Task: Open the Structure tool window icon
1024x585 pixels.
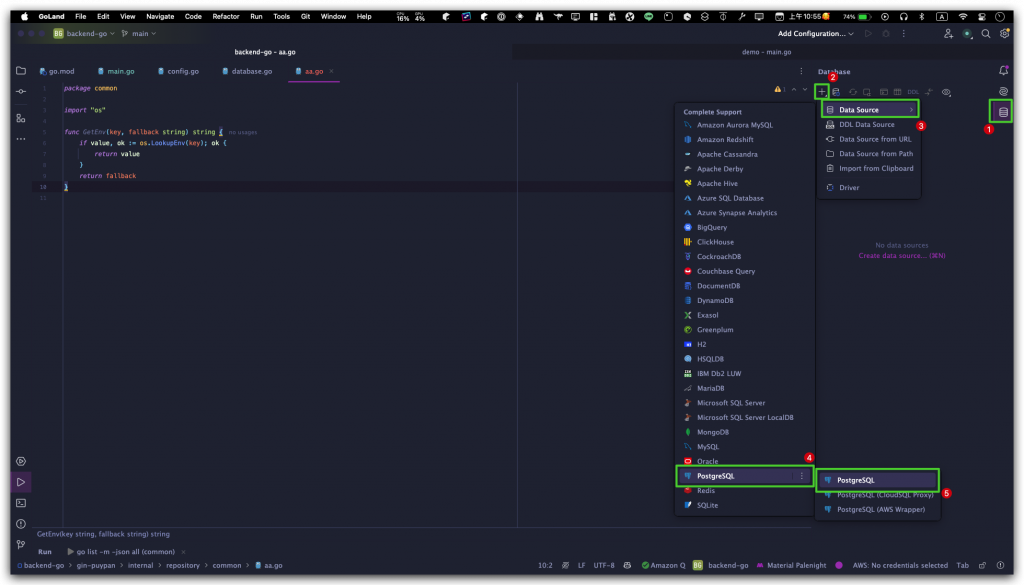Action: coord(21,118)
